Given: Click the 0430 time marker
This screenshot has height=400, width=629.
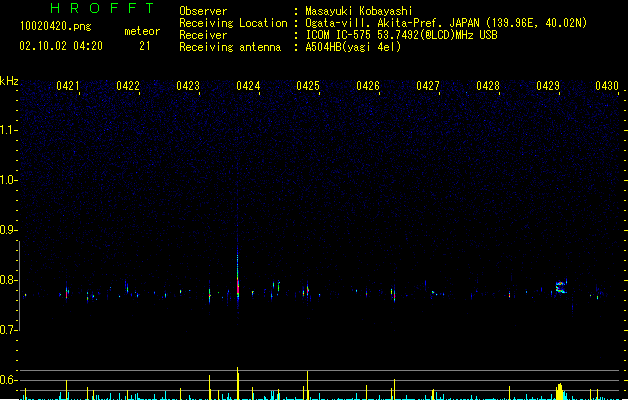Looking at the screenshot, I should point(607,86).
